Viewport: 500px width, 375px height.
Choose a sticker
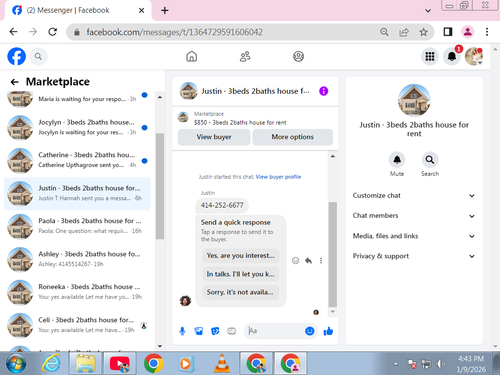pyautogui.click(x=215, y=331)
